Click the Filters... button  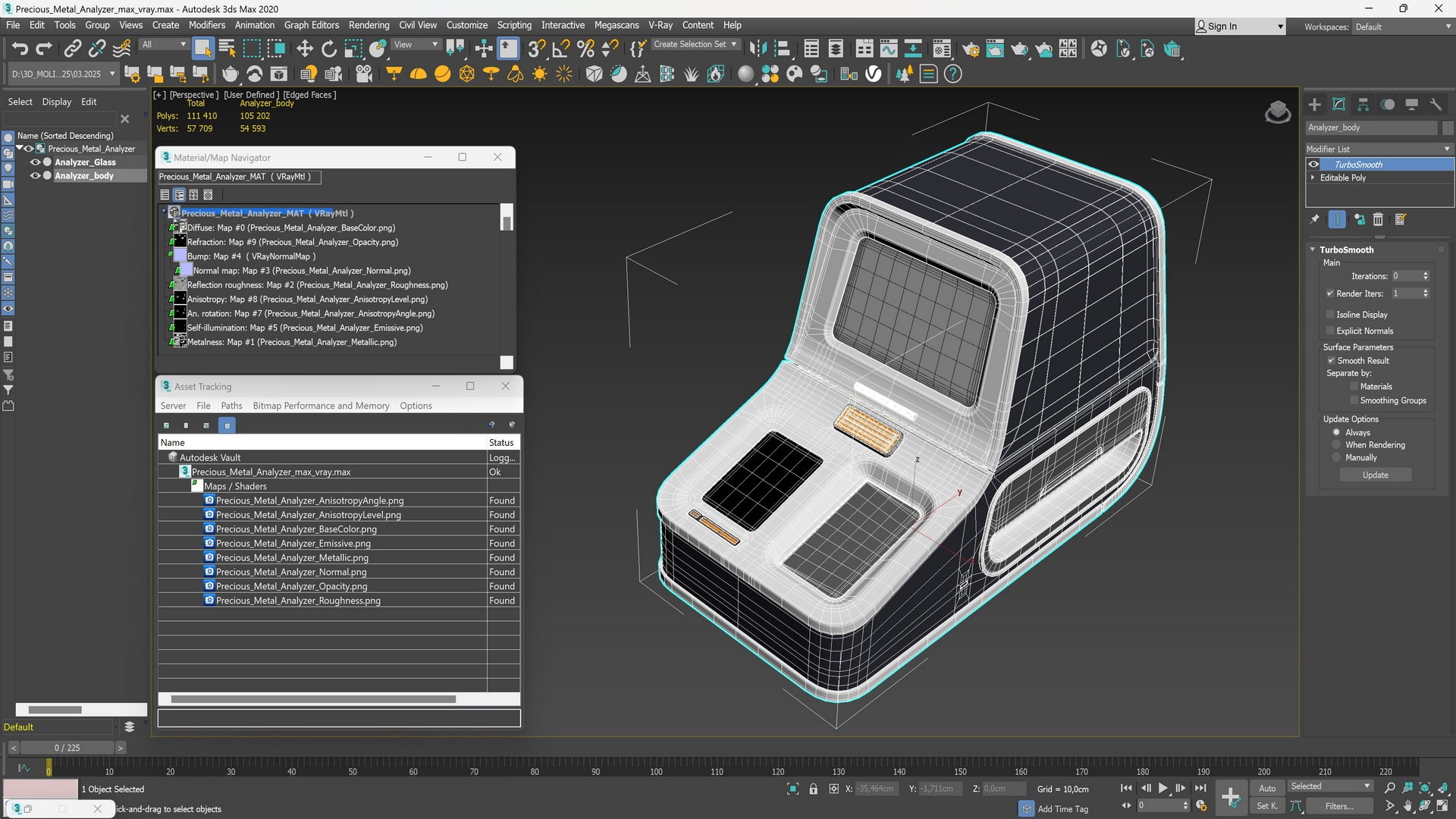(x=1338, y=806)
